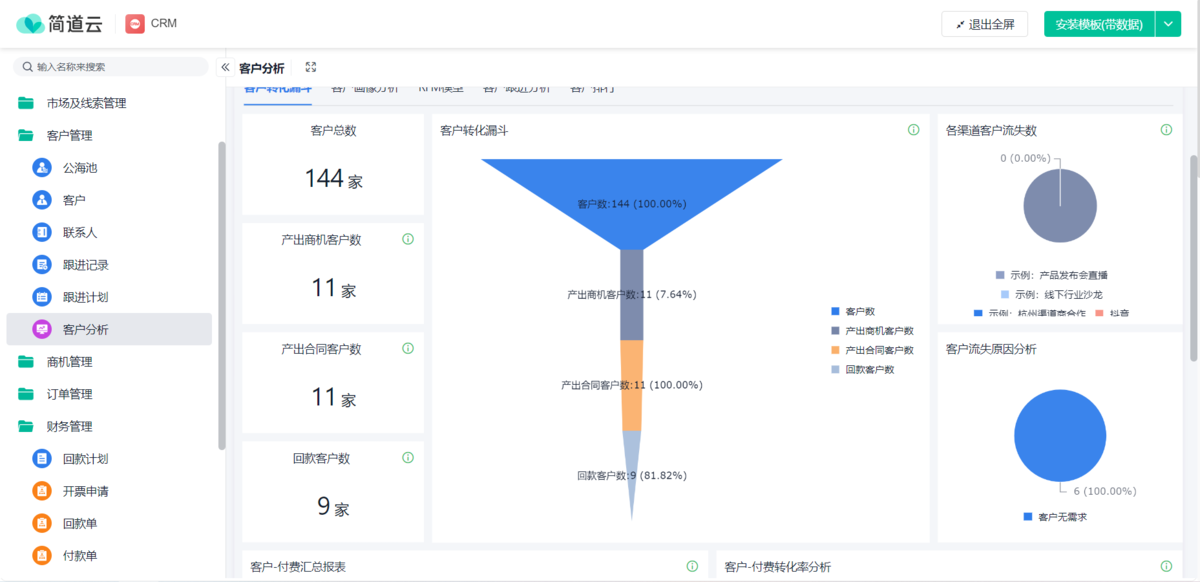The image size is (1200, 582).
Task: Expand the 订单管理 group
Action: coord(109,394)
